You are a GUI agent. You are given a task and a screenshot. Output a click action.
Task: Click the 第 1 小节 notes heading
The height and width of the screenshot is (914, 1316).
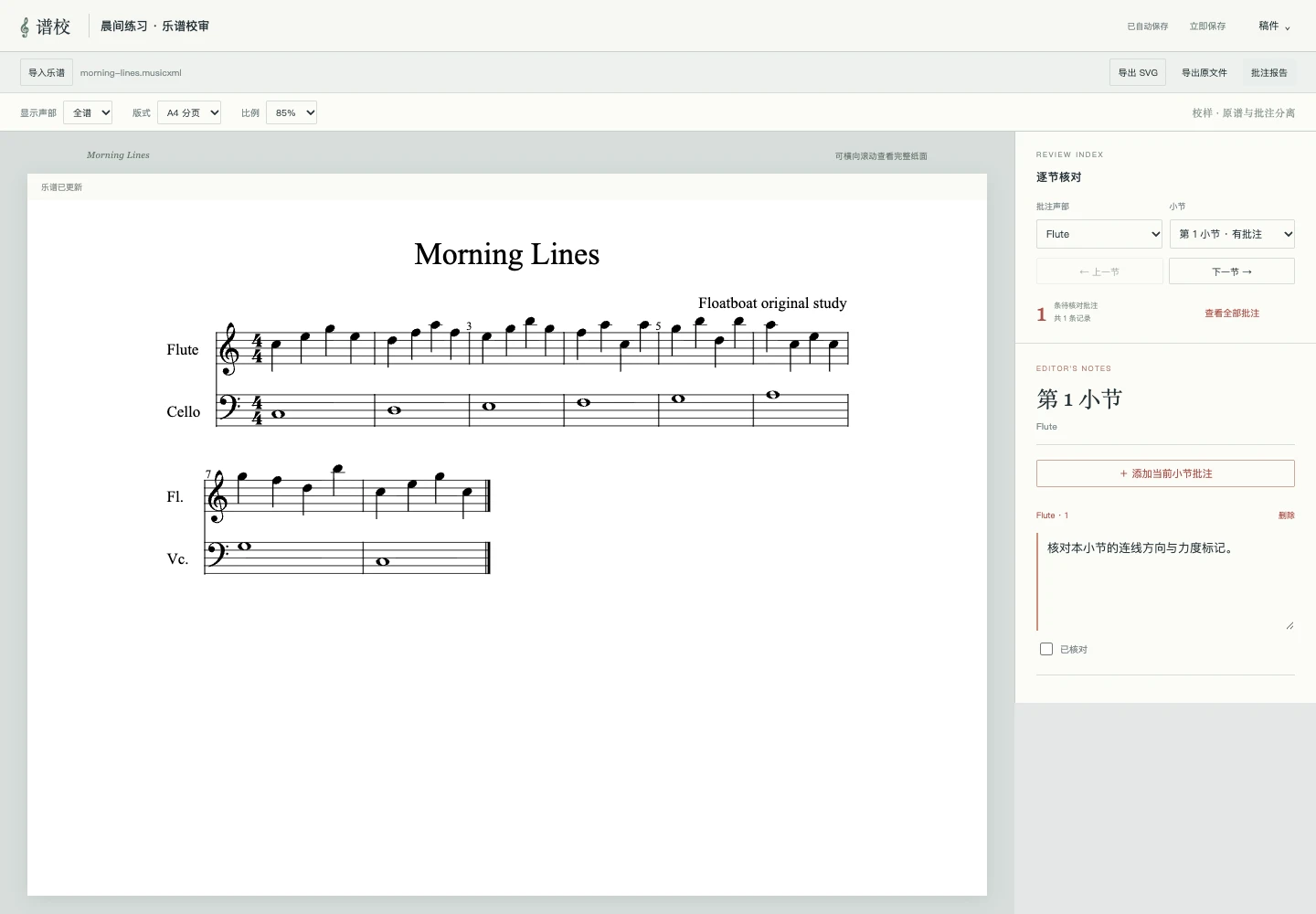coord(1079,399)
